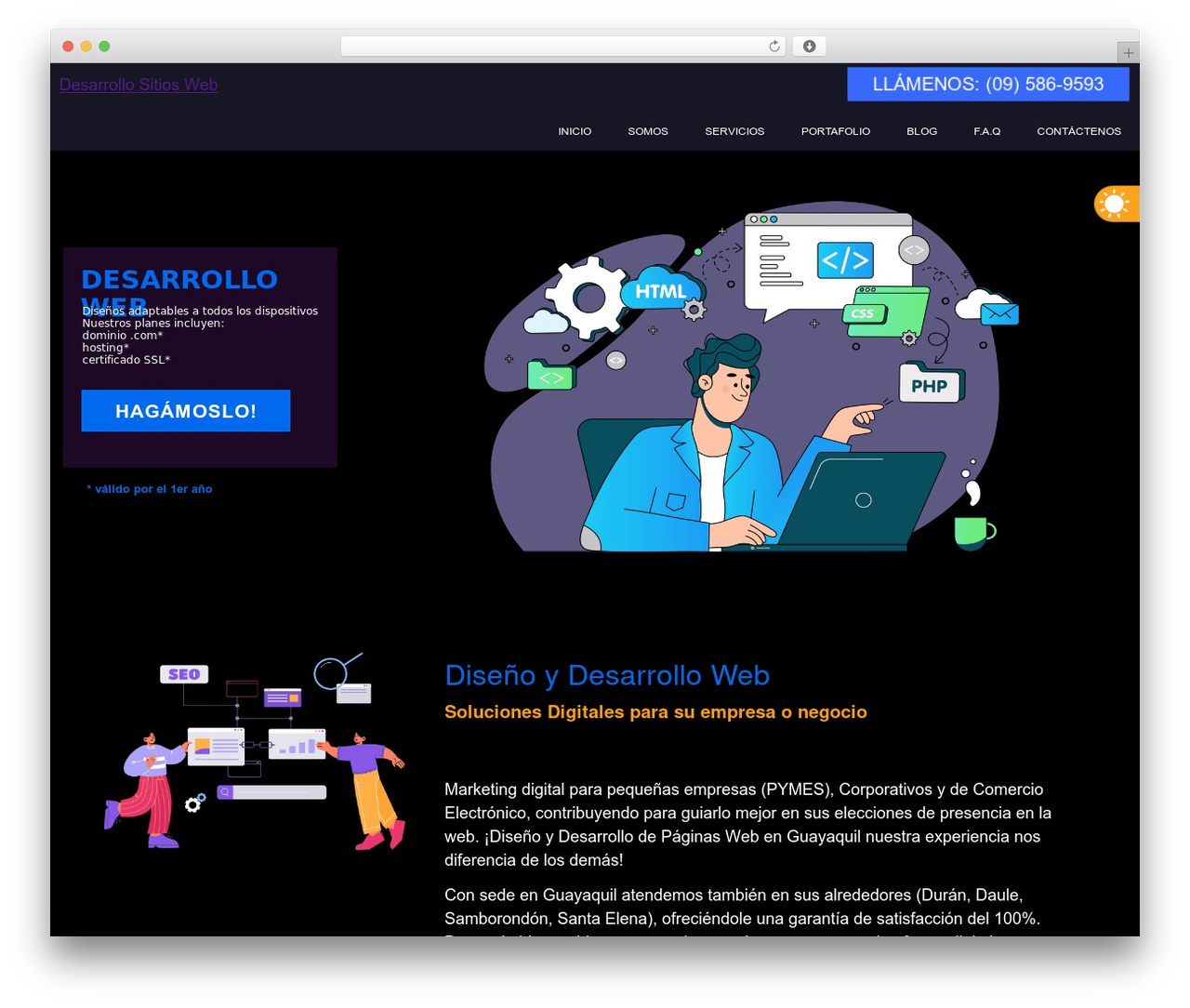Open the SERVICIOS menu item
Image resolution: width=1190 pixels, height=1008 pixels.
point(734,131)
